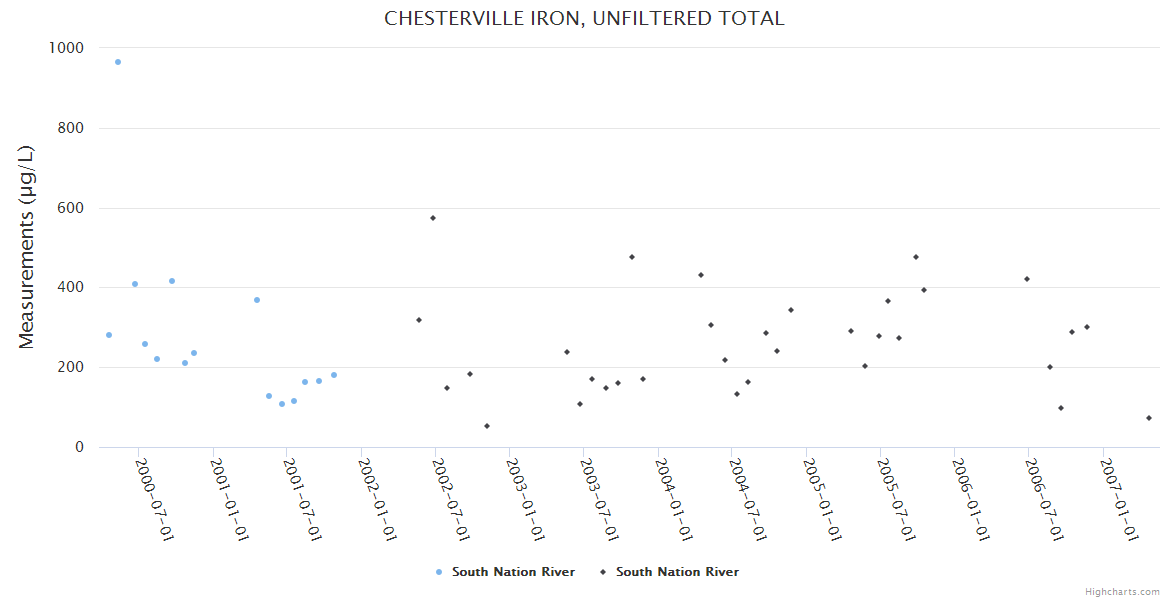Toggle the blue South Nation River series label
Viewport: 1170px width, 600px height.
[x=513, y=572]
